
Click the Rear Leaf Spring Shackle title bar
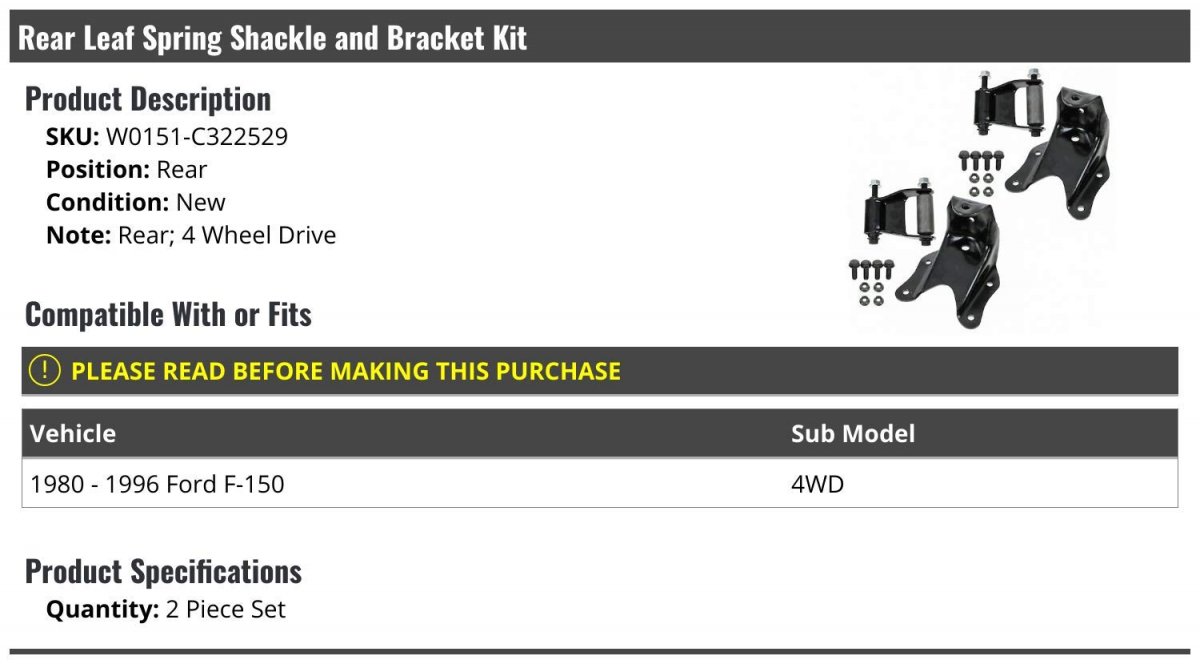pyautogui.click(x=600, y=38)
